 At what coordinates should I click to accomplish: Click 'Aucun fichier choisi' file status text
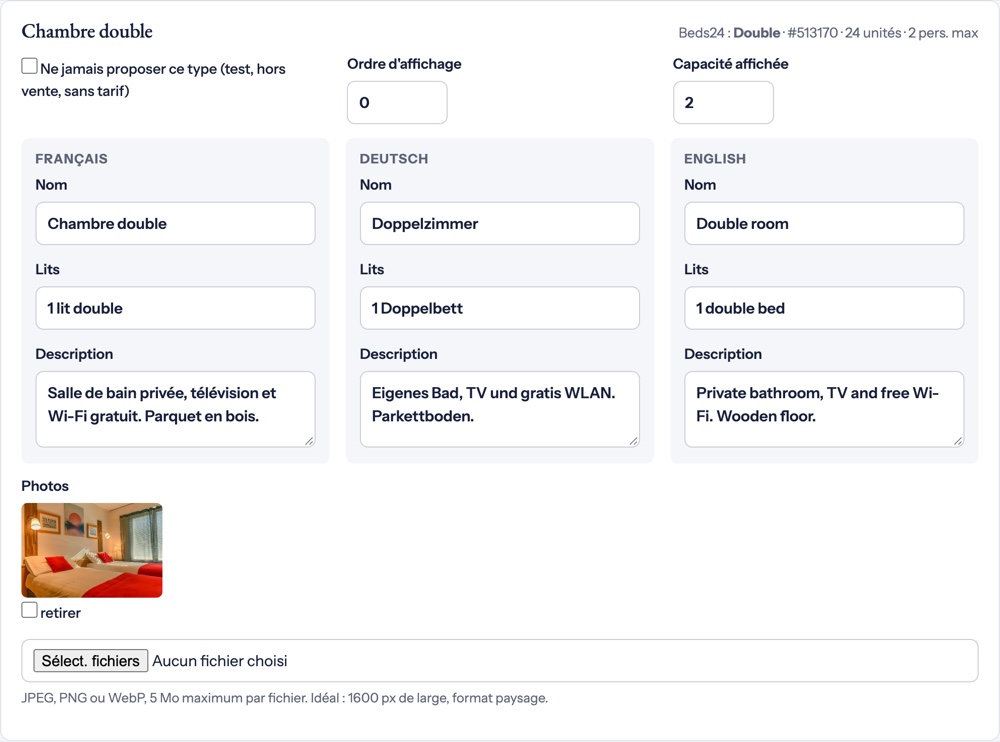[220, 661]
